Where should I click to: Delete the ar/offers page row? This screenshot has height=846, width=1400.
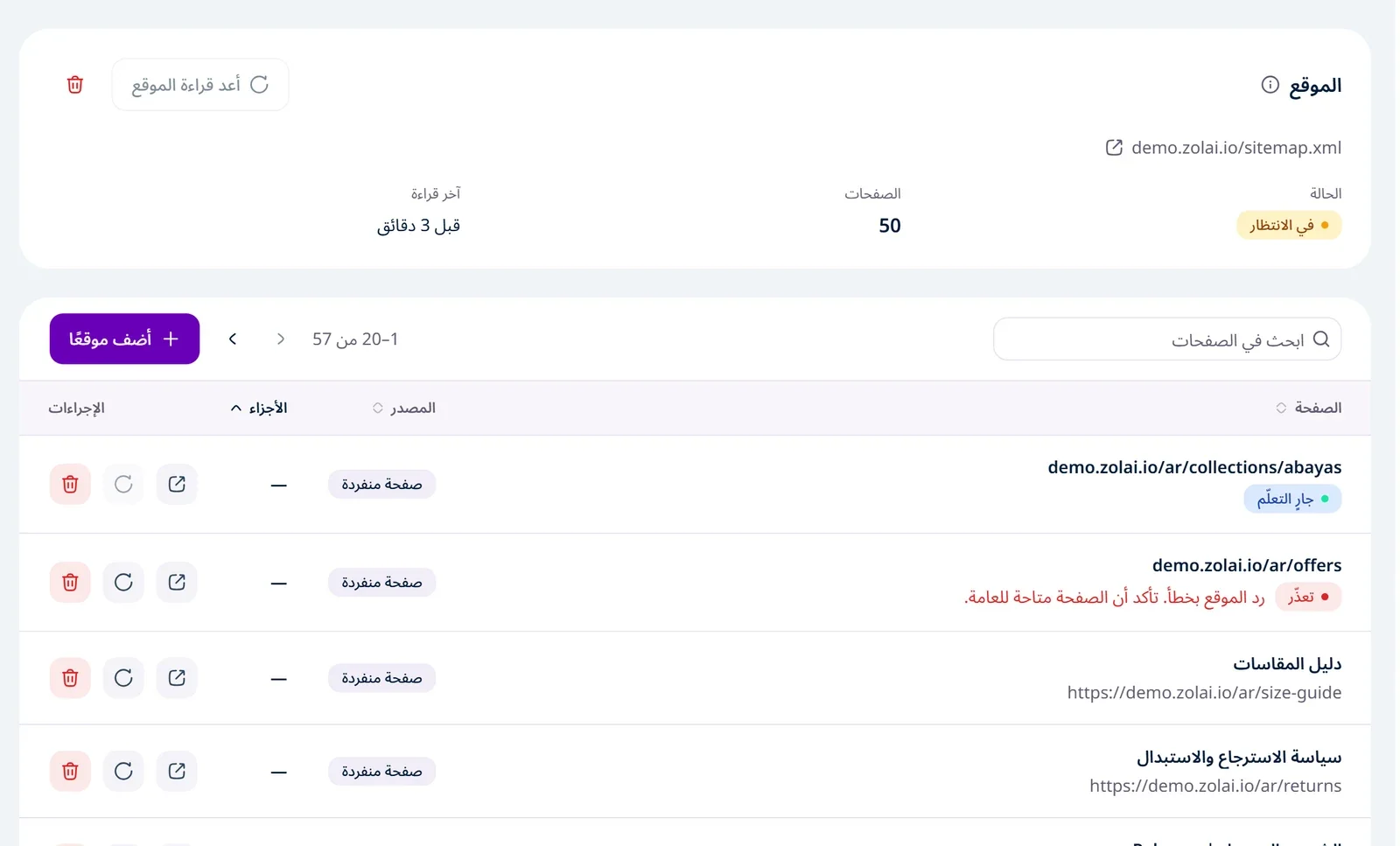coord(70,582)
